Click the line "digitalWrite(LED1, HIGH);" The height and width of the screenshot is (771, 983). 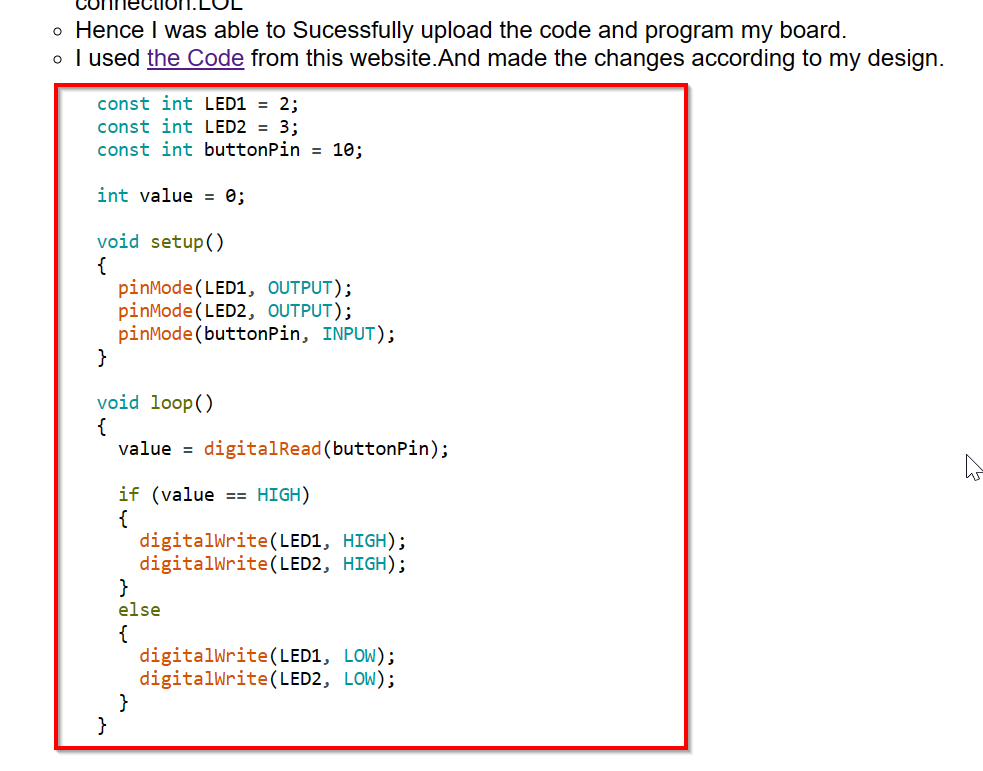[x=273, y=541]
